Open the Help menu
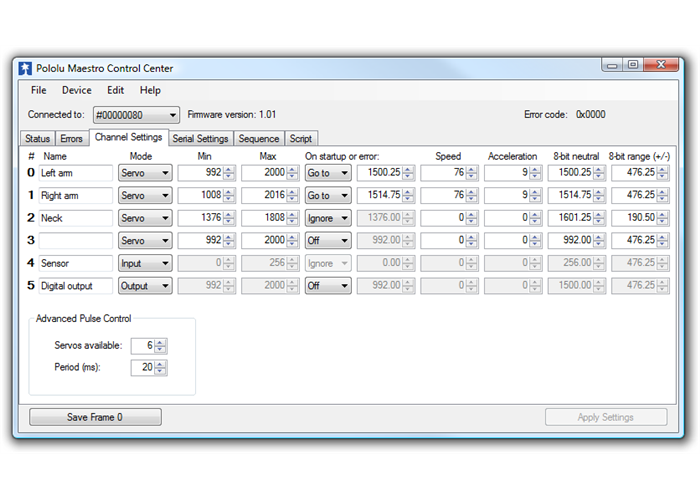This screenshot has width=700, height=500. pos(150,90)
